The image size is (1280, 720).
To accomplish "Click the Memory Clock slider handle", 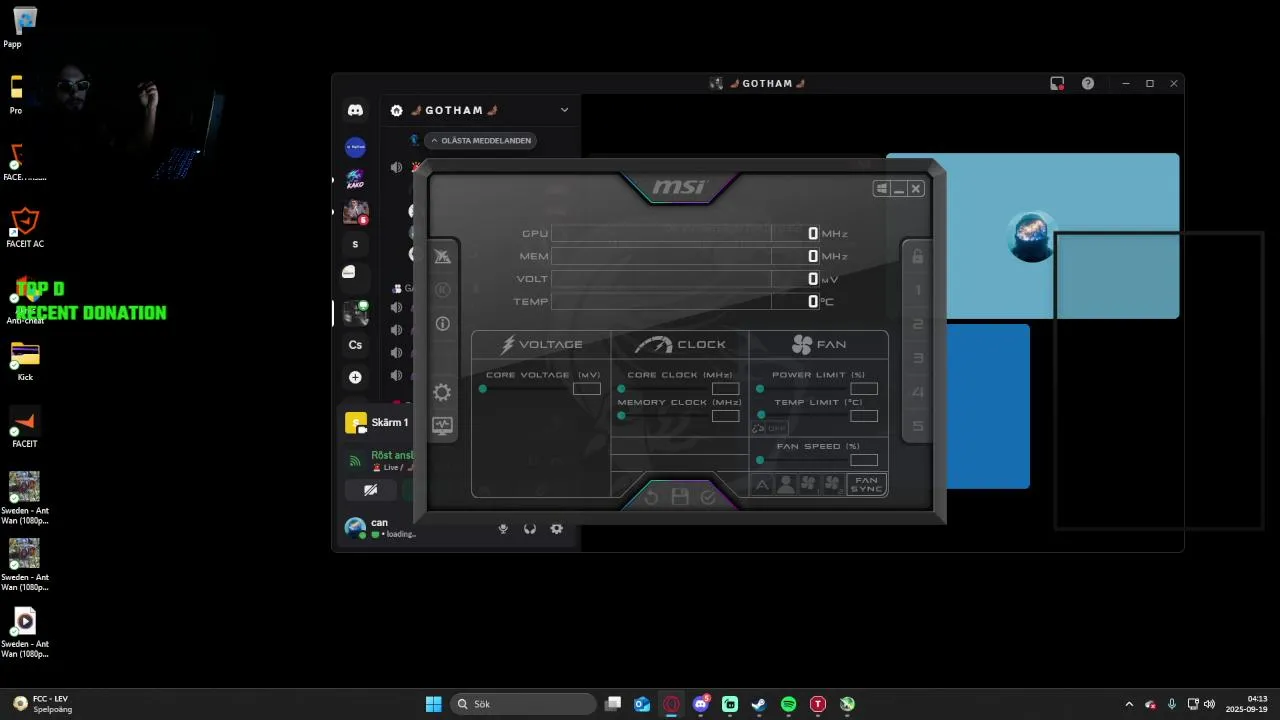I will click(621, 415).
